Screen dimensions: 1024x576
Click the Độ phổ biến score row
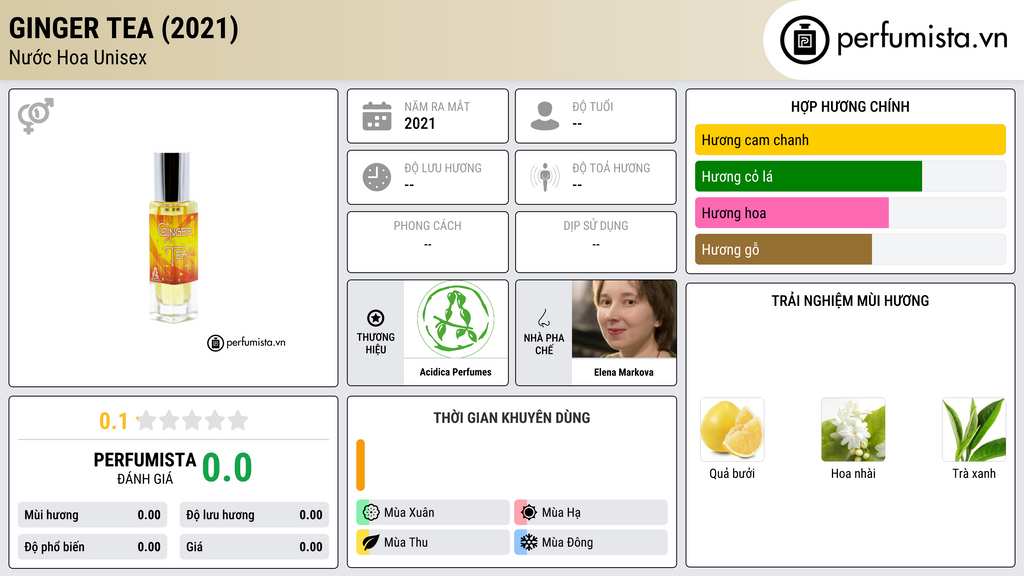click(92, 547)
